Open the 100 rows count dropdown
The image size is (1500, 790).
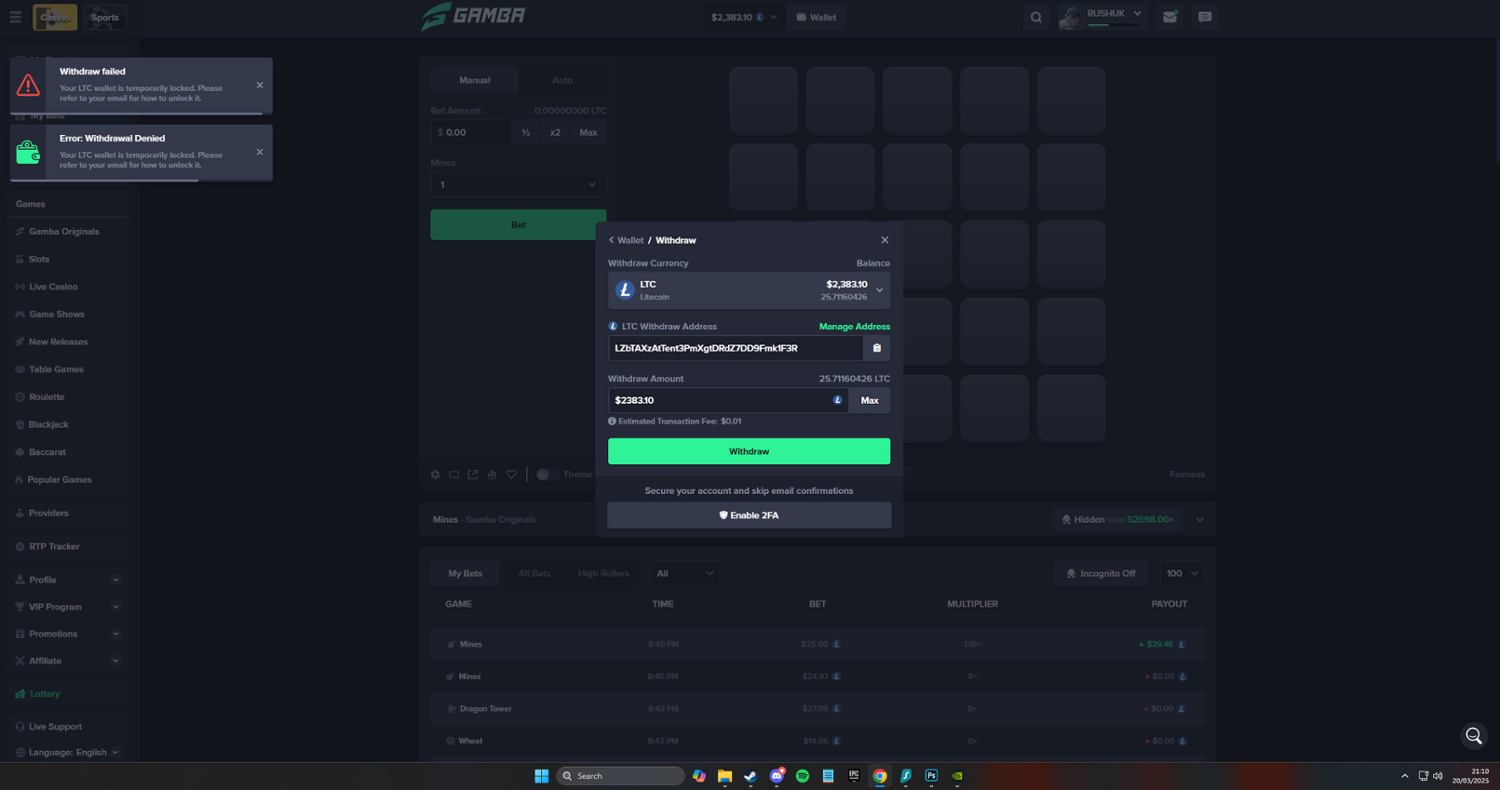point(1180,573)
